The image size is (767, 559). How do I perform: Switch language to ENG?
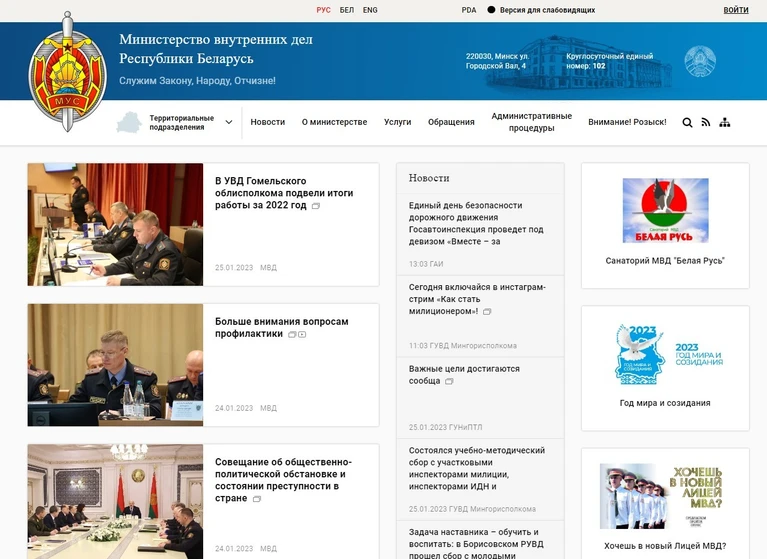click(x=370, y=10)
